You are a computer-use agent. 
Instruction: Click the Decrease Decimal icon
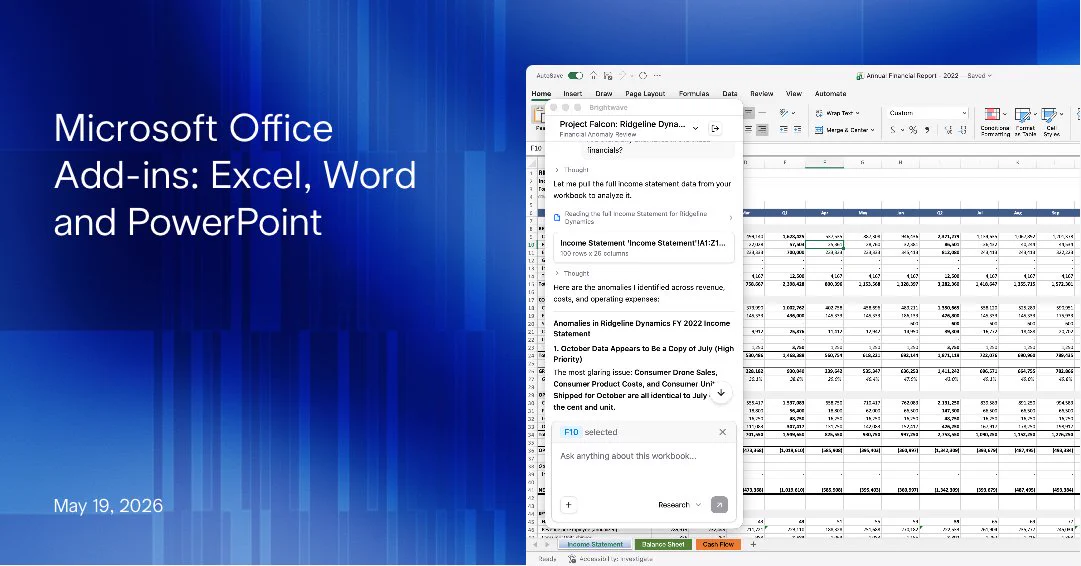coord(962,130)
